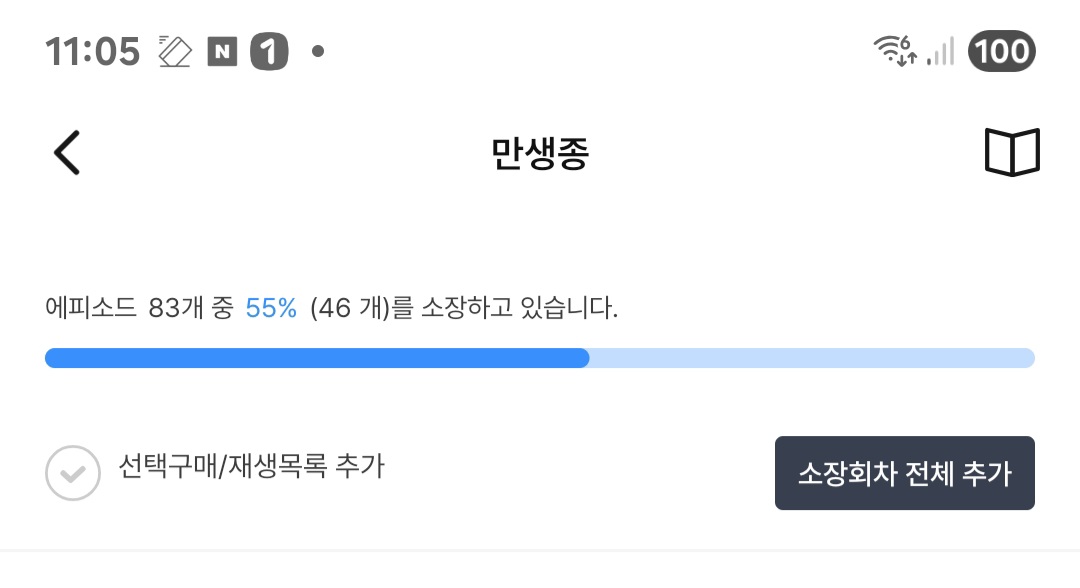Screen dimensions: 1080x588
Task: Click the 선택구매/재생목록 추가 label text
Action: [251, 466]
